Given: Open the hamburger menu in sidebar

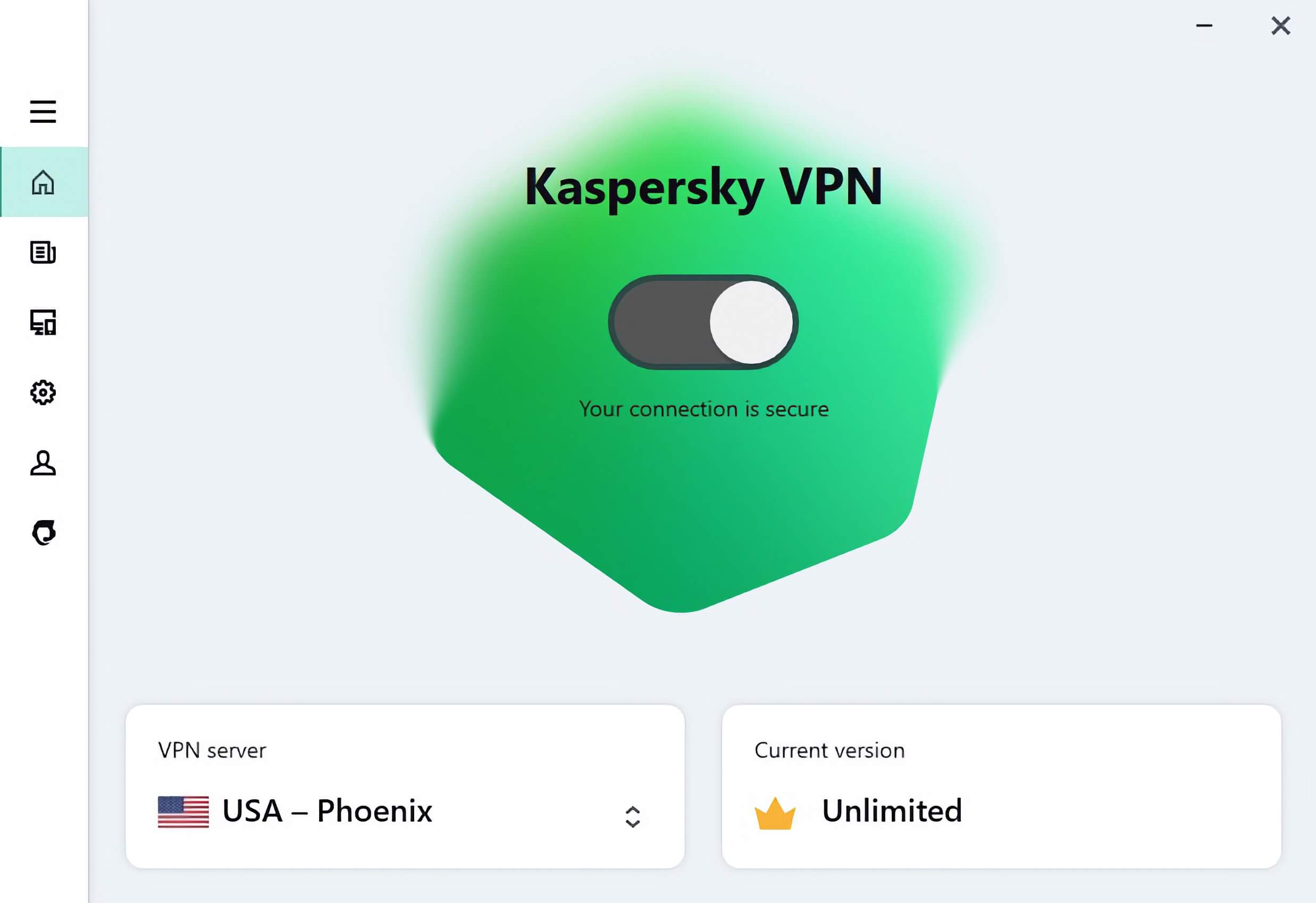Looking at the screenshot, I should [x=43, y=112].
